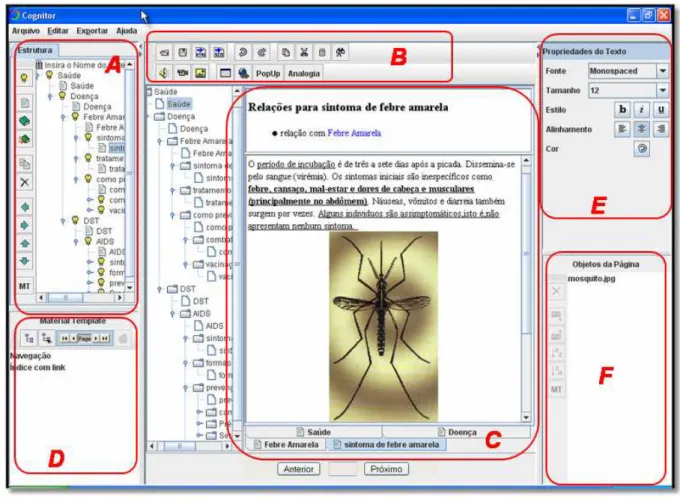The height and width of the screenshot is (502, 680).
Task: Collapse the AIDS folder in middle tree
Action: 173,313
